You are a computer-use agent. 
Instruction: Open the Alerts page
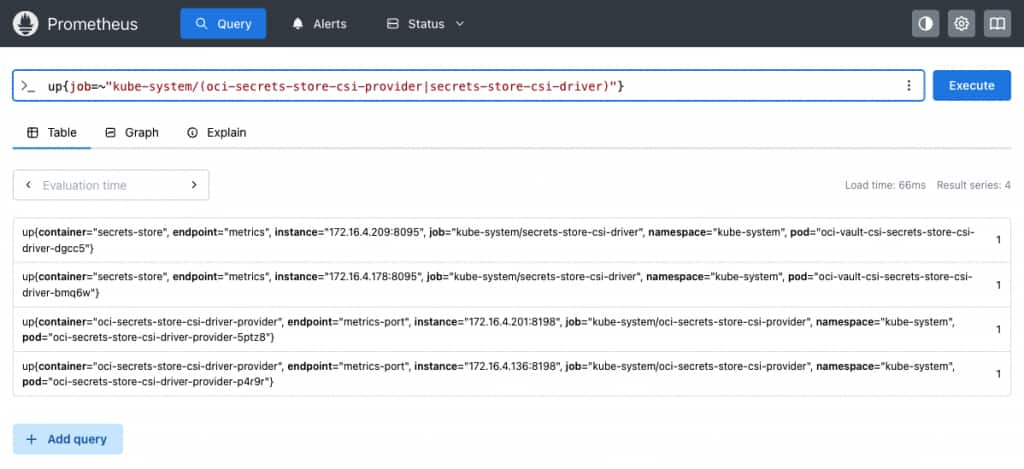pyautogui.click(x=319, y=24)
